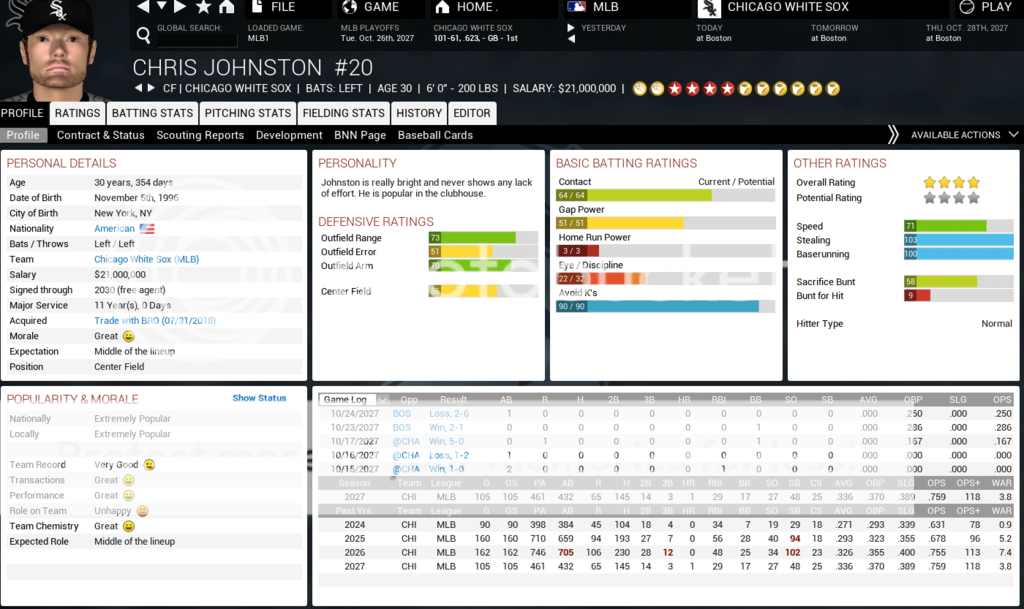
Task: Click the home icon beside the star
Action: (x=227, y=7)
